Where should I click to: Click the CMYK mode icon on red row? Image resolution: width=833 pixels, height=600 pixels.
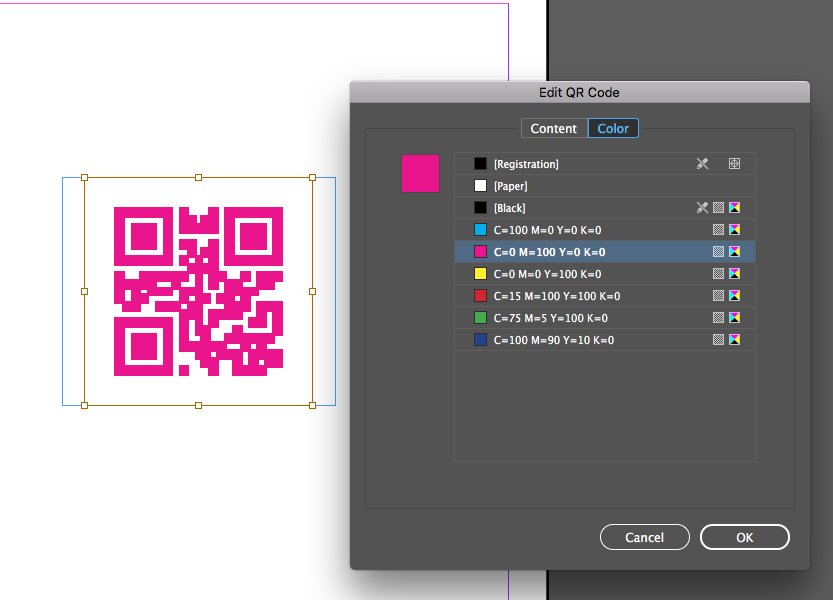735,295
